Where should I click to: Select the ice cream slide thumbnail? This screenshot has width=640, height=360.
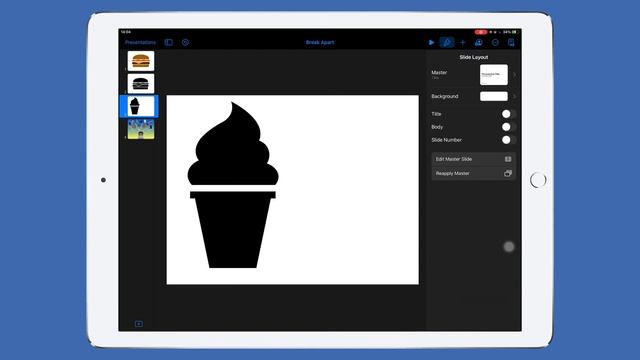[x=141, y=106]
